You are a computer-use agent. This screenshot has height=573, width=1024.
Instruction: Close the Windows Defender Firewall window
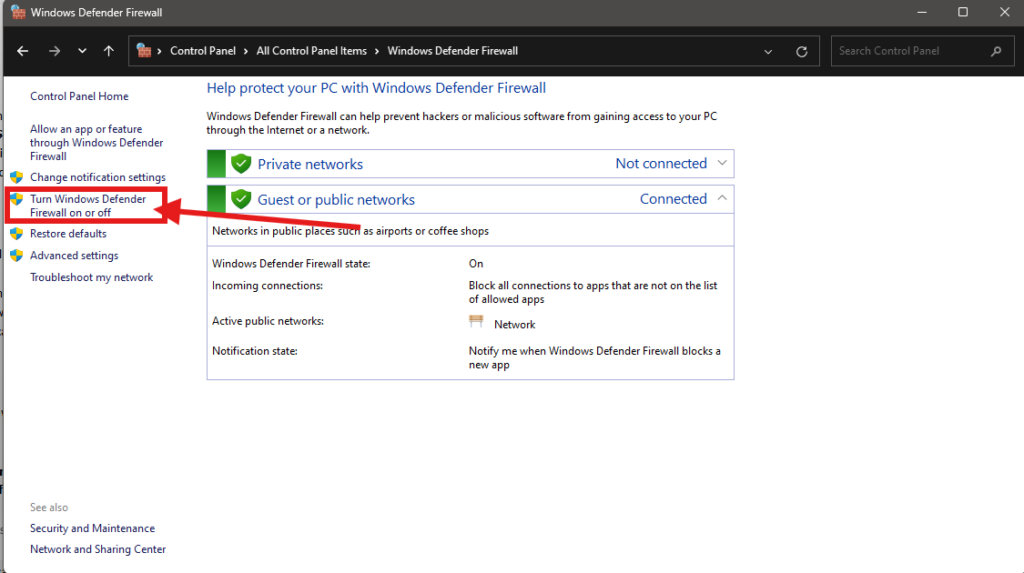1004,12
